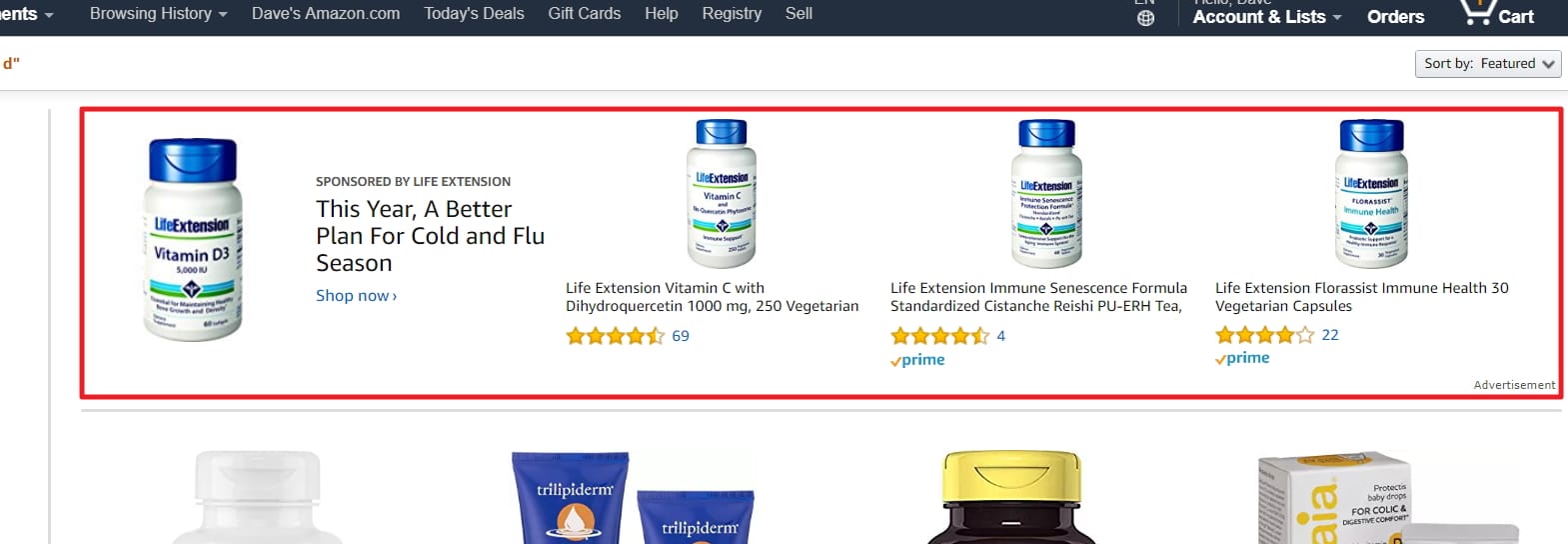Open the trilipiderm product thumbnail
The image size is (1568, 544).
click(x=632, y=498)
